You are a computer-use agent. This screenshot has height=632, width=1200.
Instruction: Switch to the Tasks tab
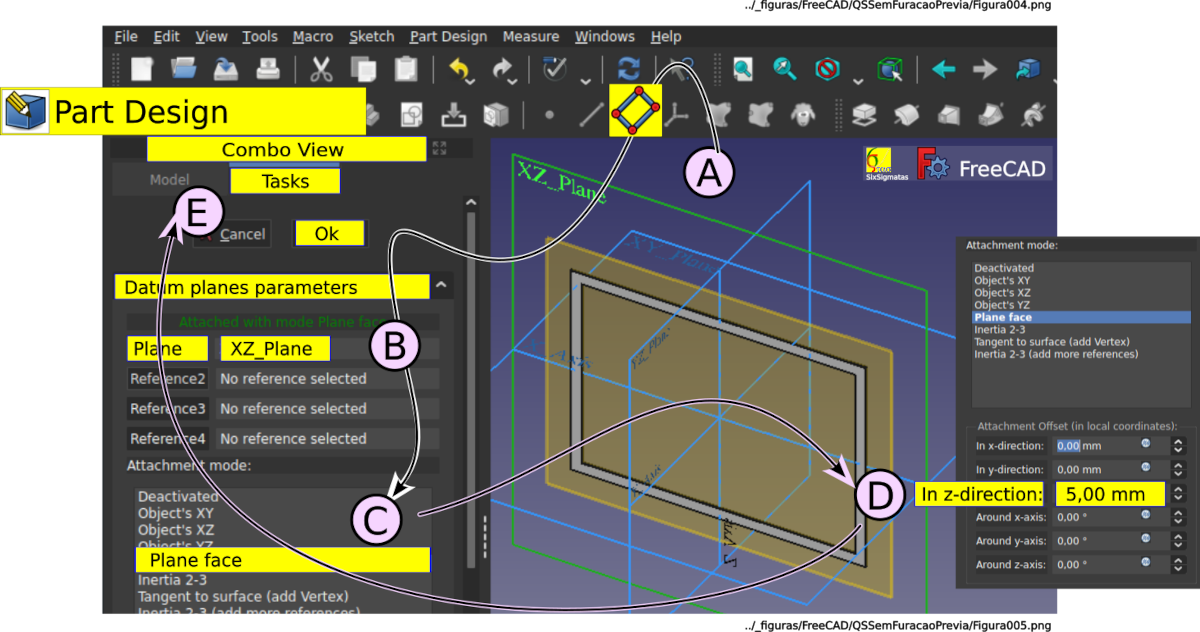pyautogui.click(x=285, y=181)
